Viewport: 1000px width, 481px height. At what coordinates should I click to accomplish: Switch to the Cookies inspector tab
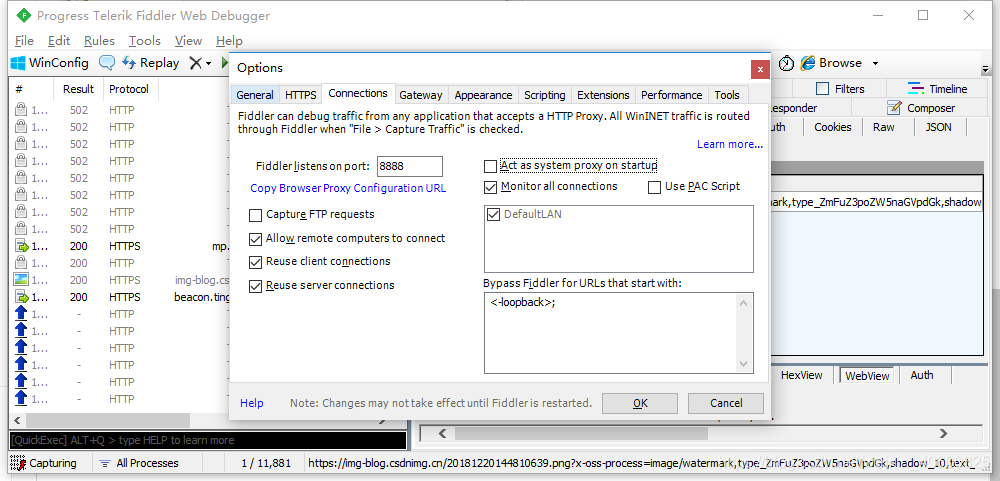(832, 127)
